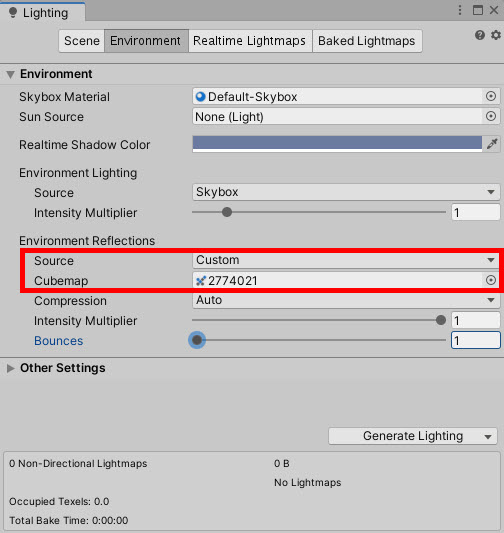Click Reflections Intensity Multiplier slider handle
This screenshot has height=533, width=504.
441,320
